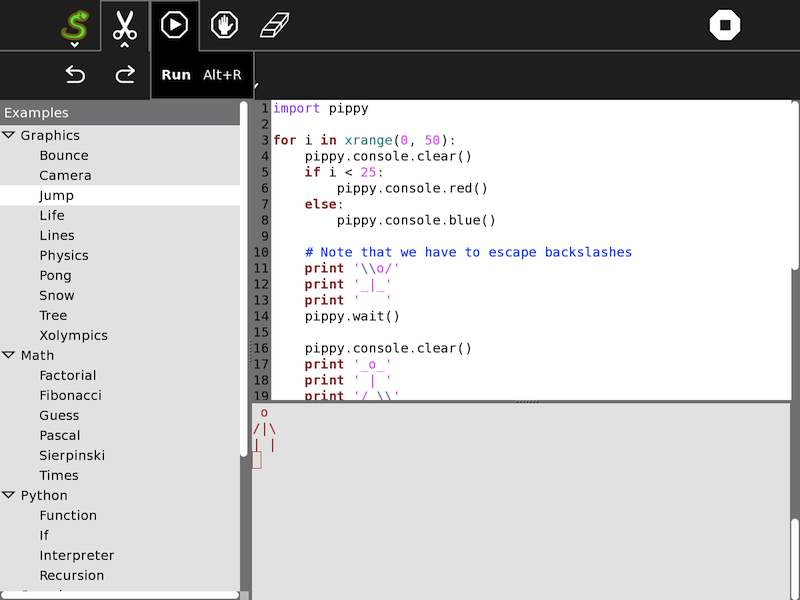Redo the last undone edit

125,75
